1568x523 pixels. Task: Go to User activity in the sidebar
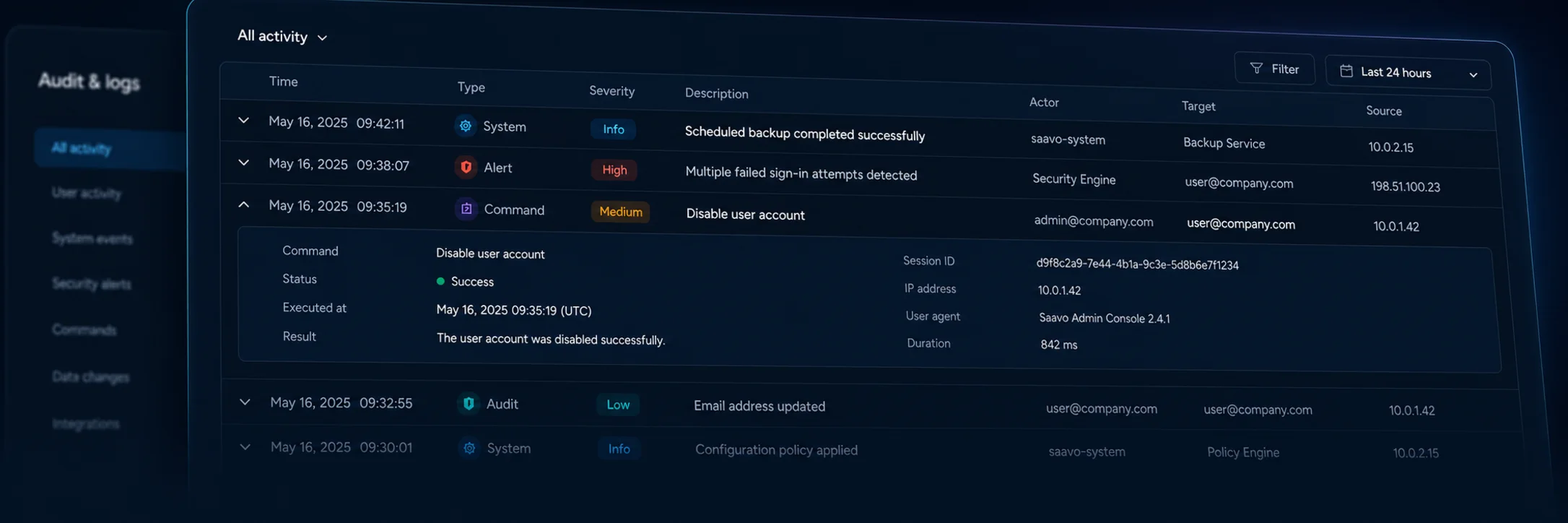pos(87,193)
